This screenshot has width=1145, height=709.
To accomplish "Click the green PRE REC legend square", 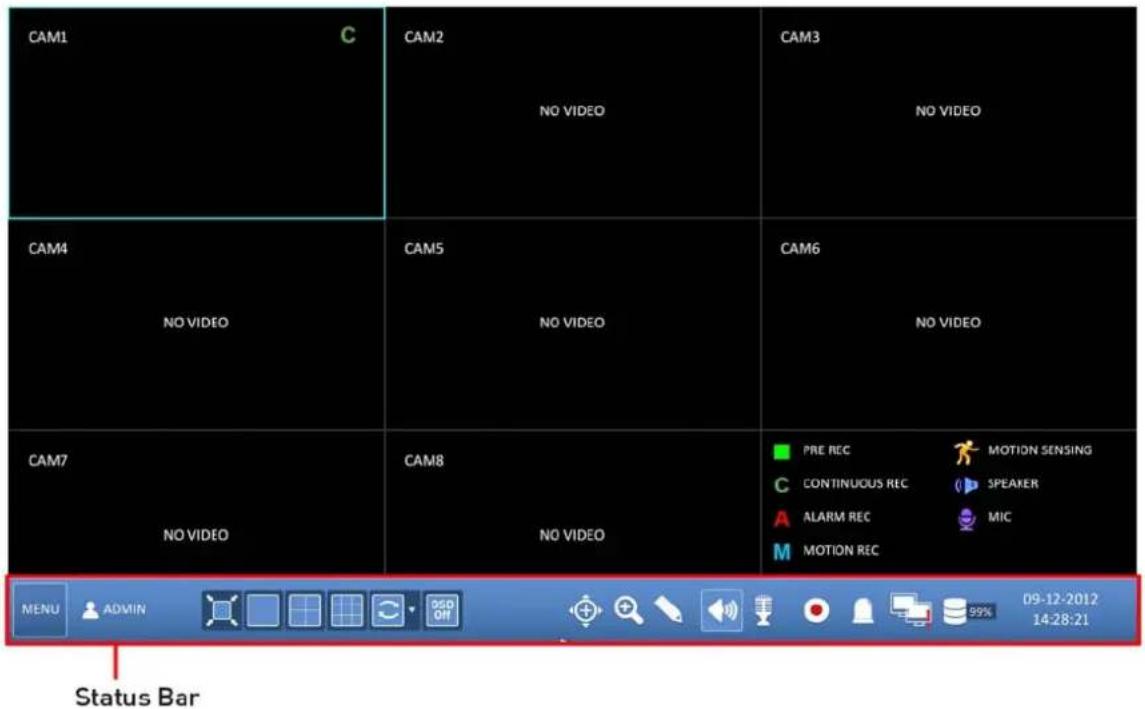I will 781,451.
